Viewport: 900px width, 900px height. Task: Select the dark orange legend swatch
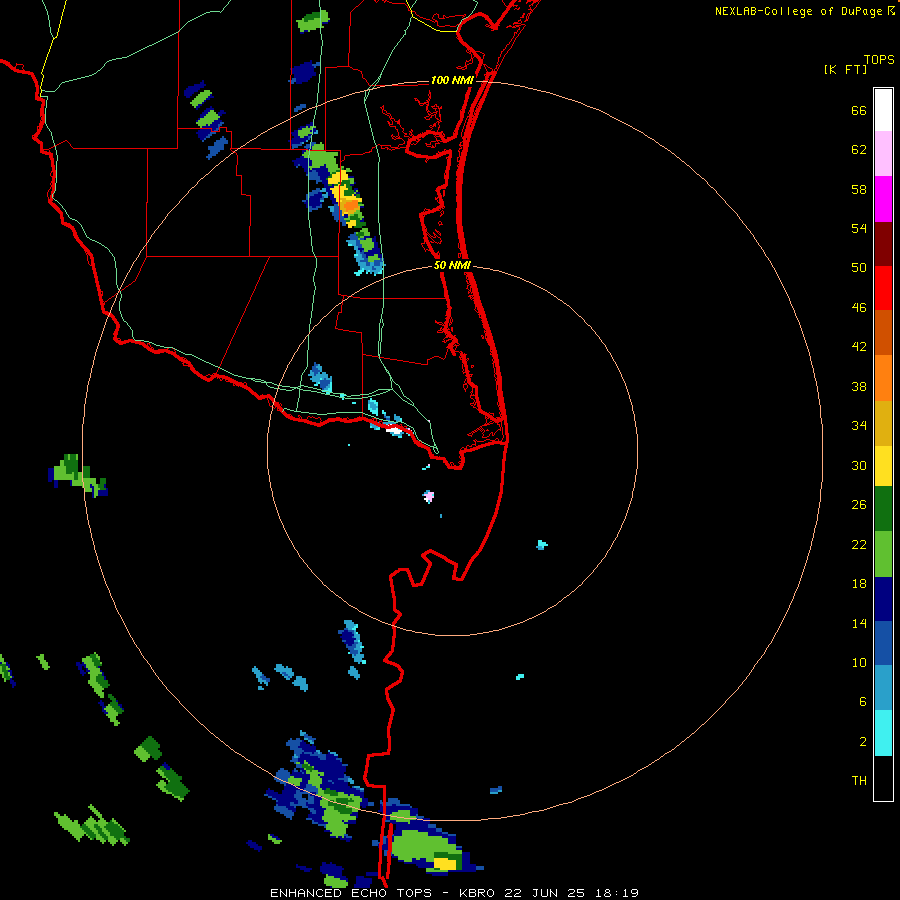tap(883, 333)
